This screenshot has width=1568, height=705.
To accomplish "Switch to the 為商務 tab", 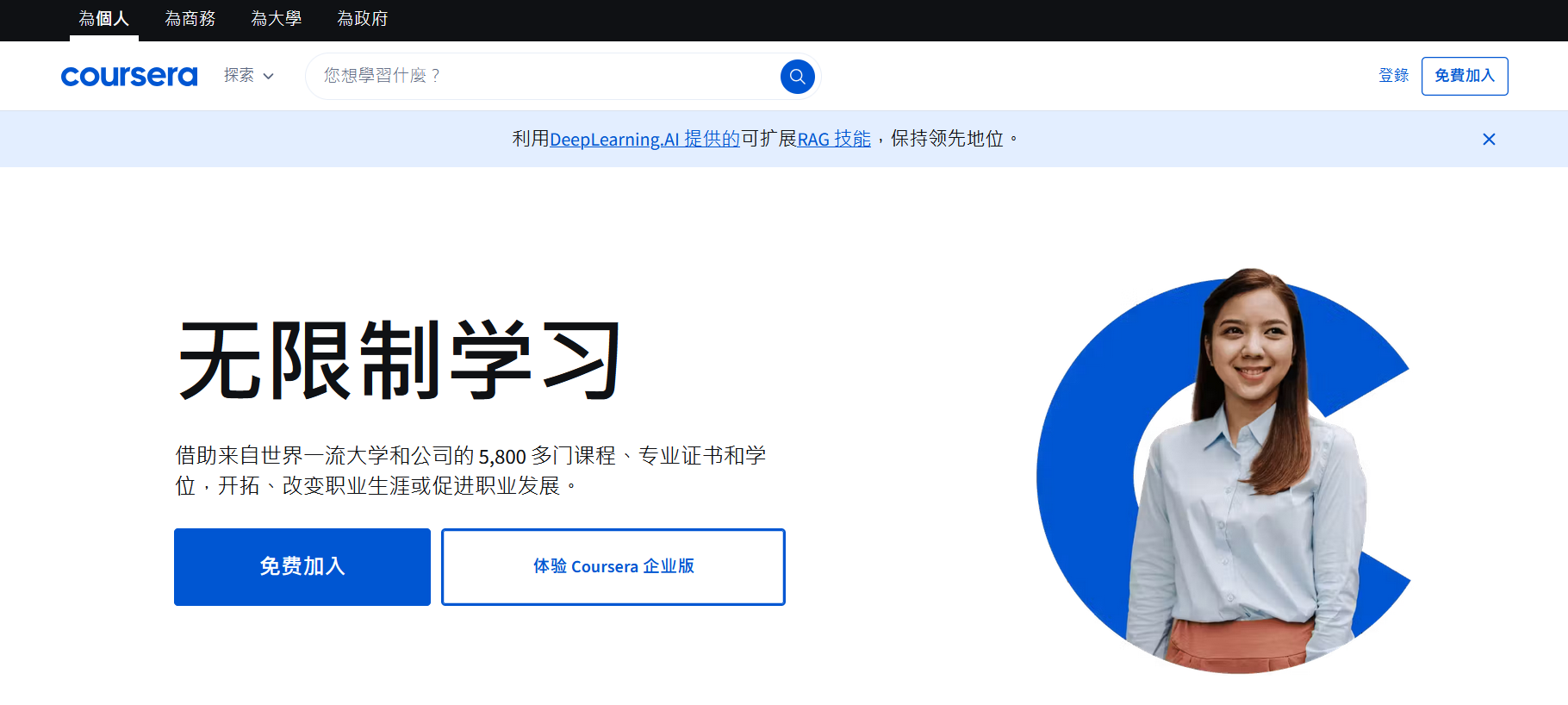I will click(190, 19).
